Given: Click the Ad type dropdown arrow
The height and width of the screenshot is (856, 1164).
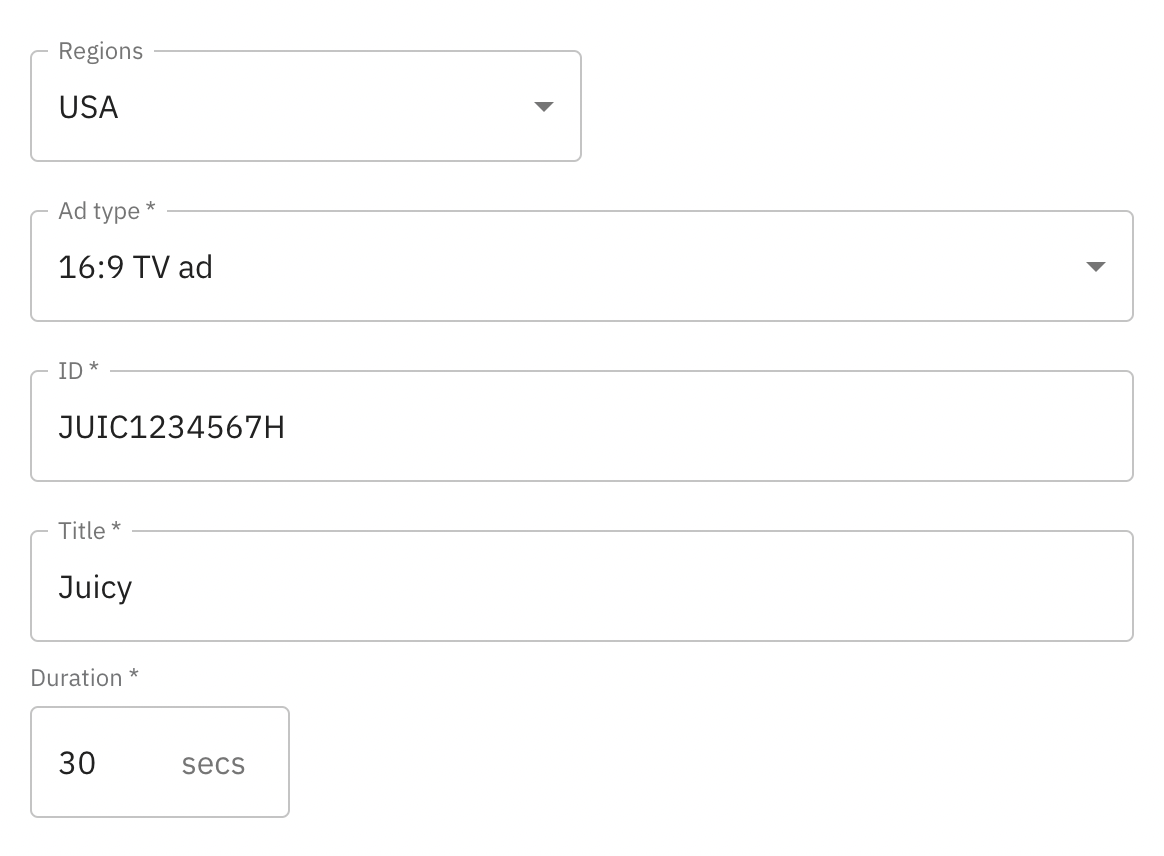Looking at the screenshot, I should (1096, 267).
